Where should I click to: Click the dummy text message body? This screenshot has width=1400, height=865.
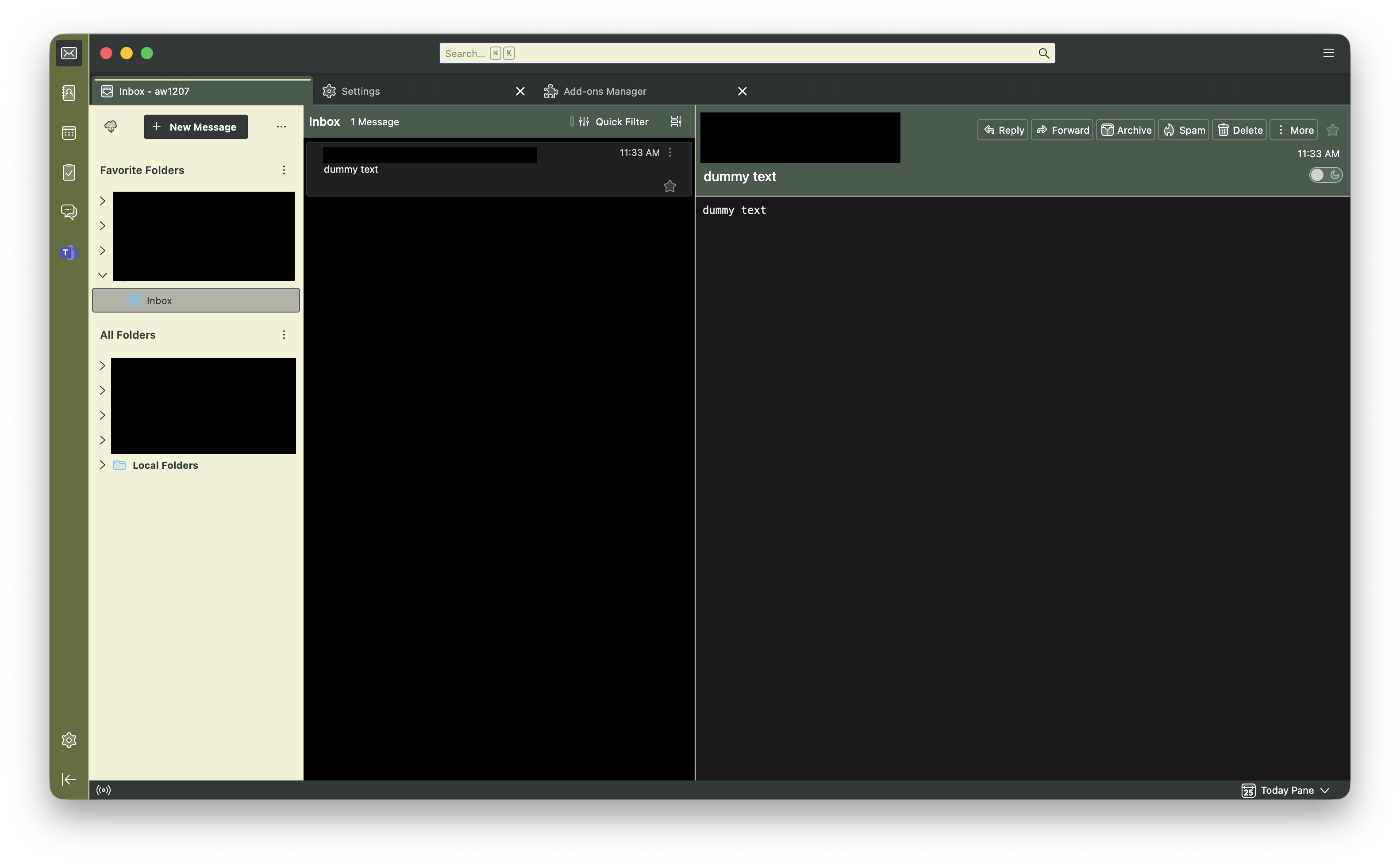click(x=734, y=210)
